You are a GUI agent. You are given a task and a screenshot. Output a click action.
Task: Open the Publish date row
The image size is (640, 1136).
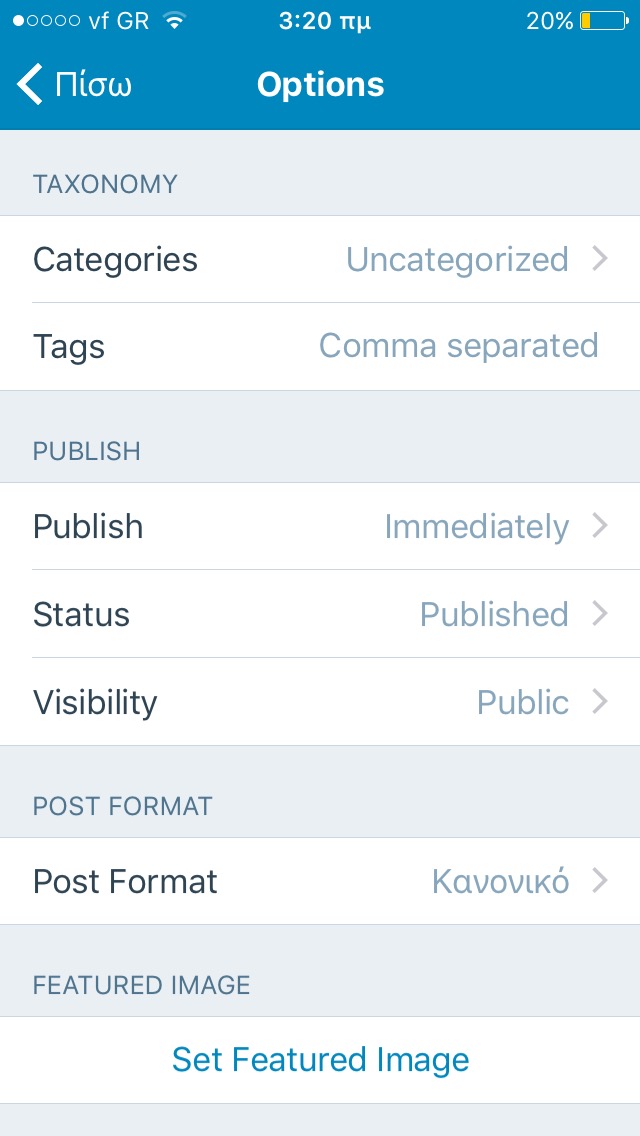click(x=320, y=526)
